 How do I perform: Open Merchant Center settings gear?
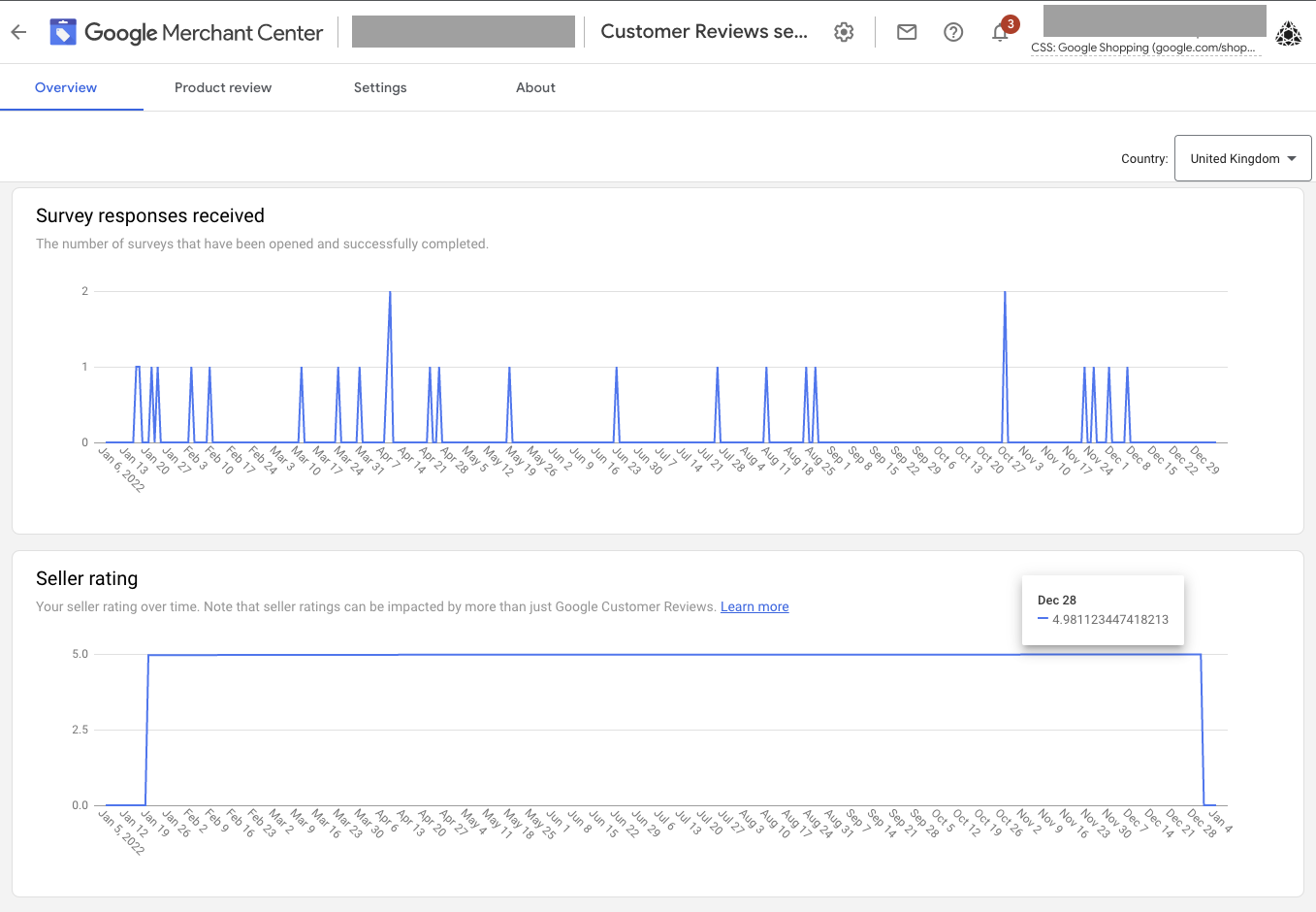tap(843, 31)
